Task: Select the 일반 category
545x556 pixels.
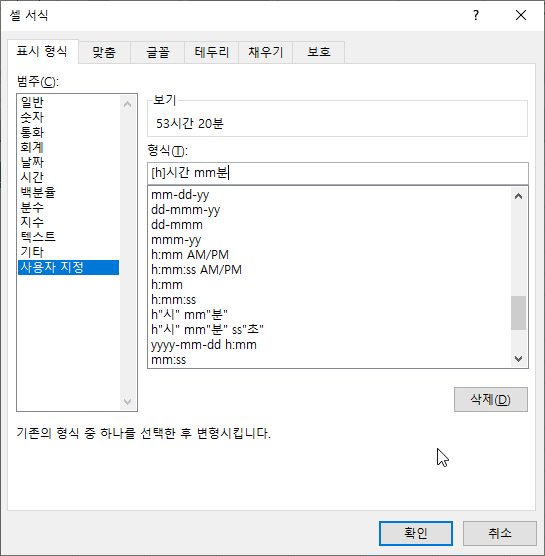Action: (68, 102)
